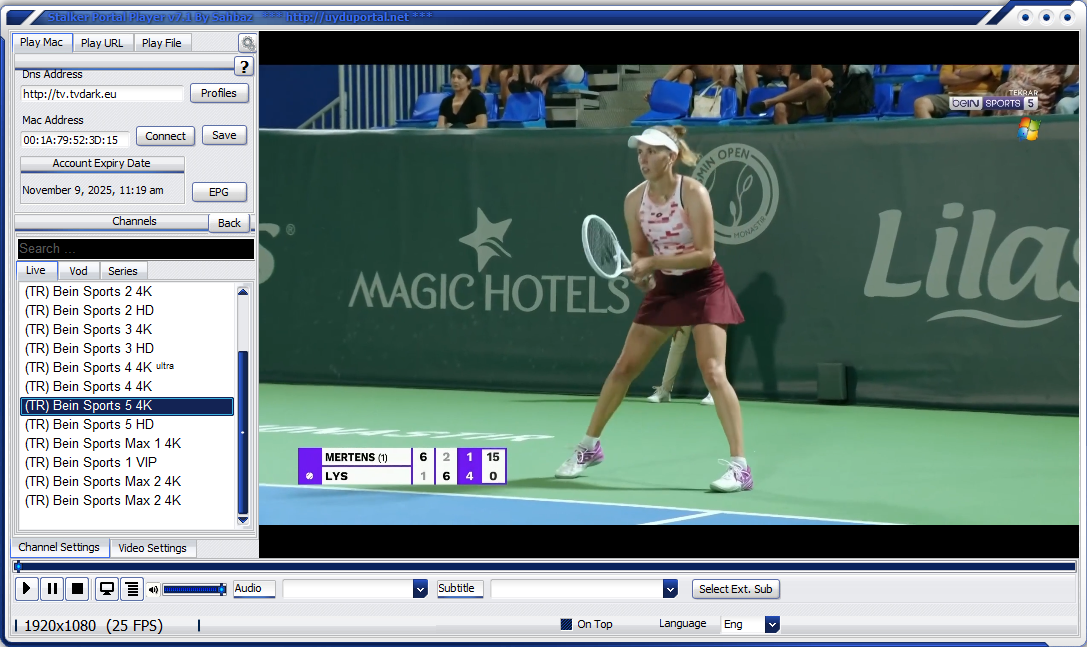This screenshot has width=1087, height=647.
Task: Pause the stream with the Pause button
Action: tap(52, 589)
